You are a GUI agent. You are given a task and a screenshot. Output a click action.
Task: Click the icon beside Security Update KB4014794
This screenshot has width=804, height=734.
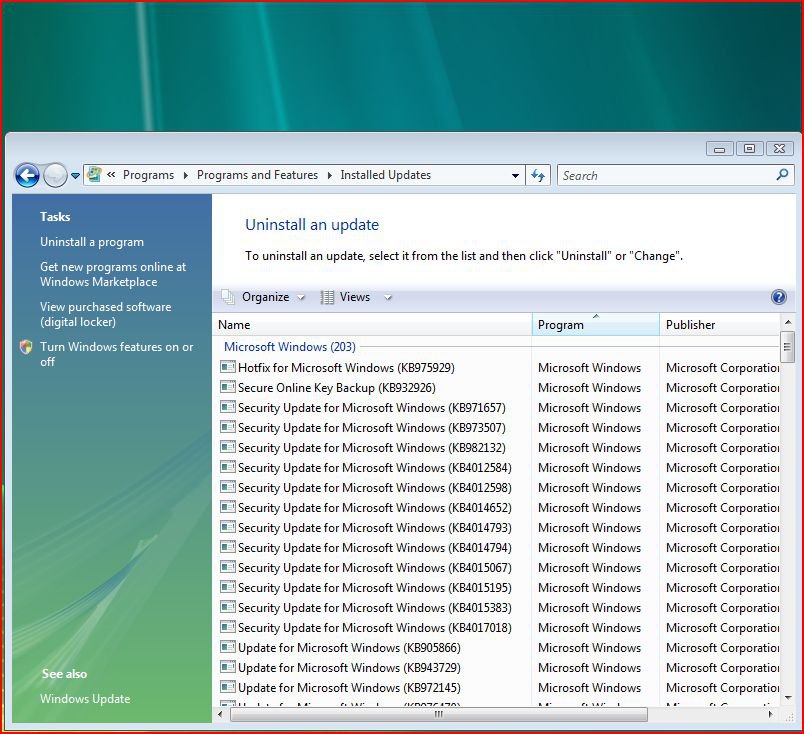click(228, 547)
